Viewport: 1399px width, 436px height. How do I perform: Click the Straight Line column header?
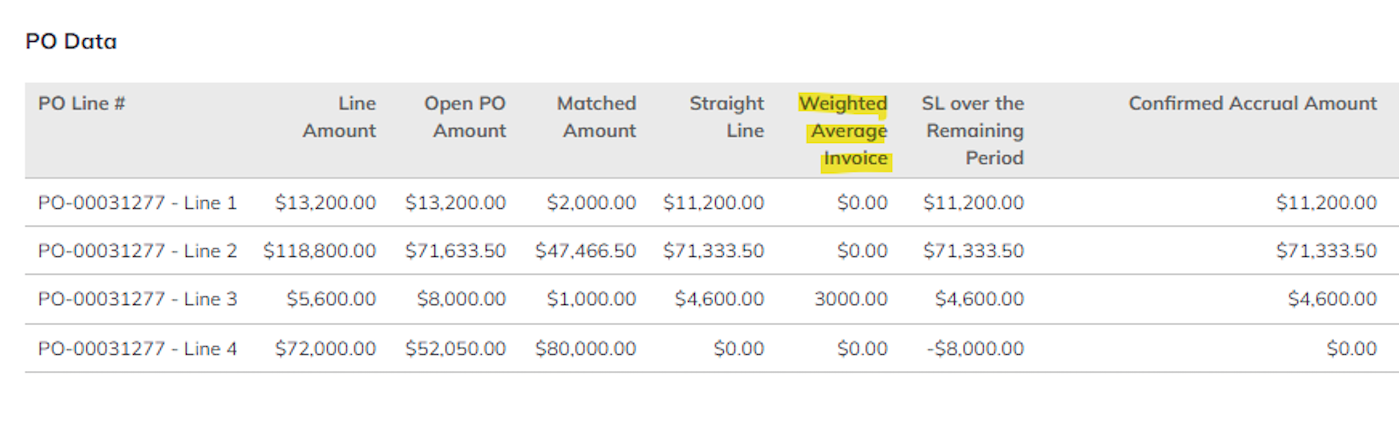coord(726,117)
